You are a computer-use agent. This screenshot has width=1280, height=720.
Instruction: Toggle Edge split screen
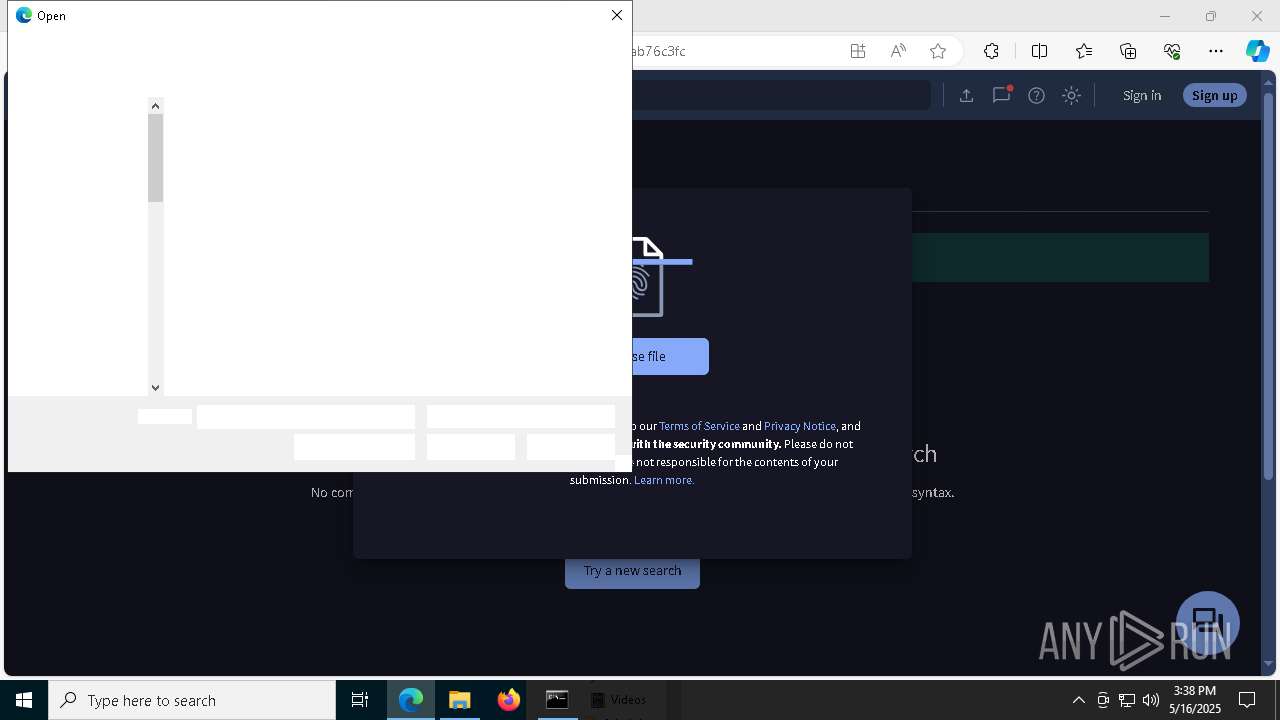[x=1039, y=51]
